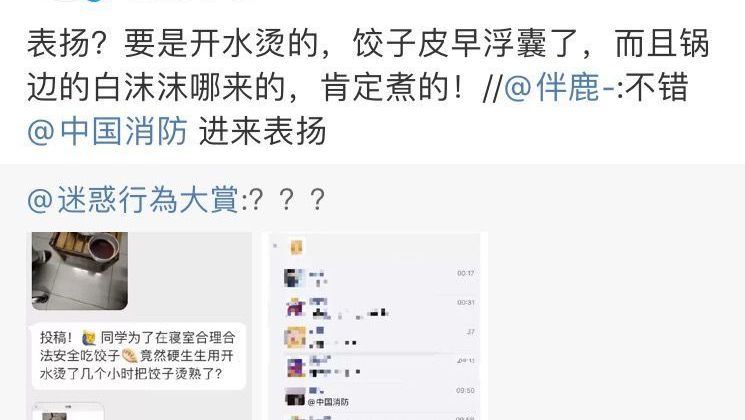Tap the yellow avatar icon at the chat list top
Viewport: 745px width, 420px height.
296,247
